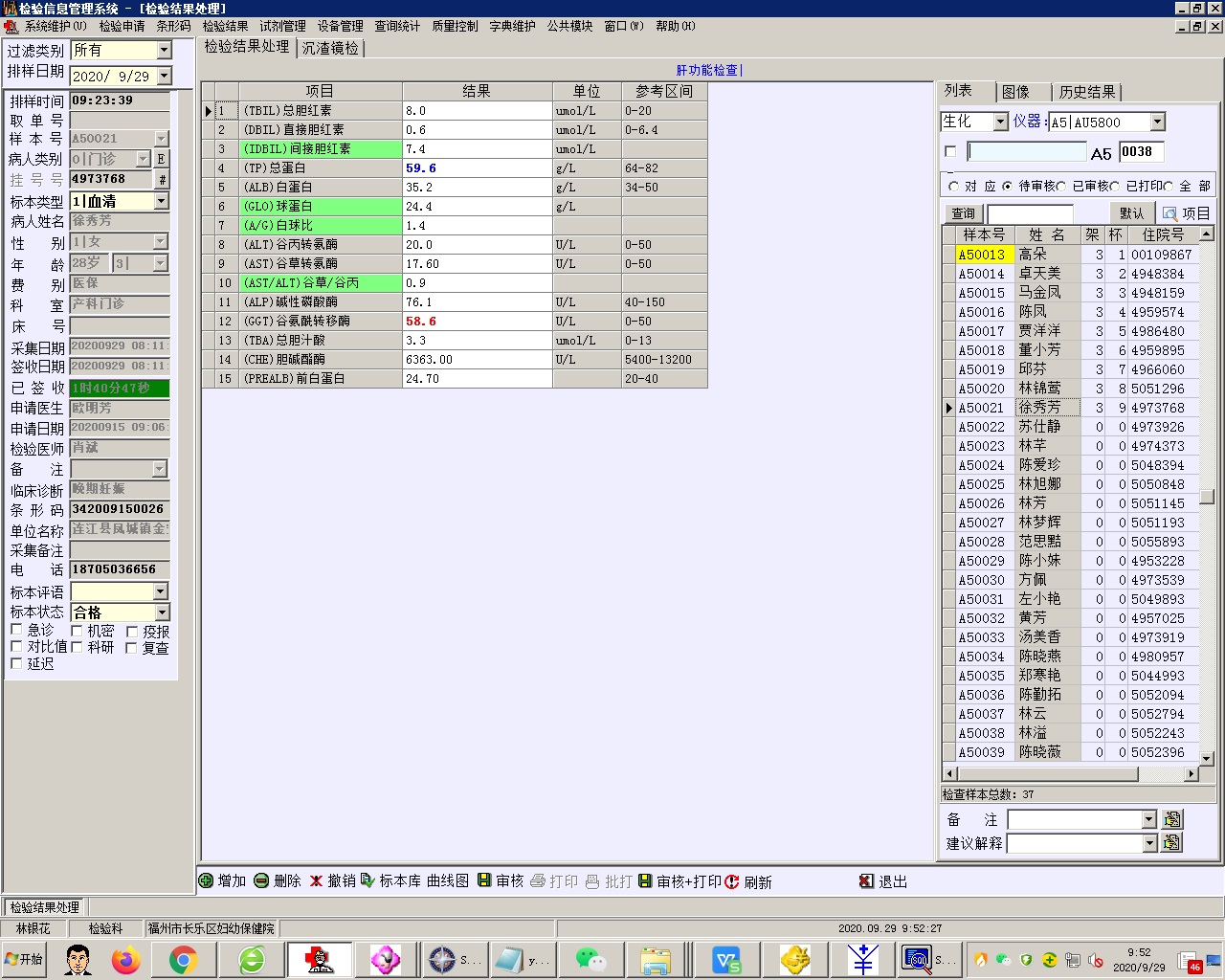Image resolution: width=1225 pixels, height=980 pixels.
Task: Tick the 复查 checkbox
Action: click(x=131, y=648)
